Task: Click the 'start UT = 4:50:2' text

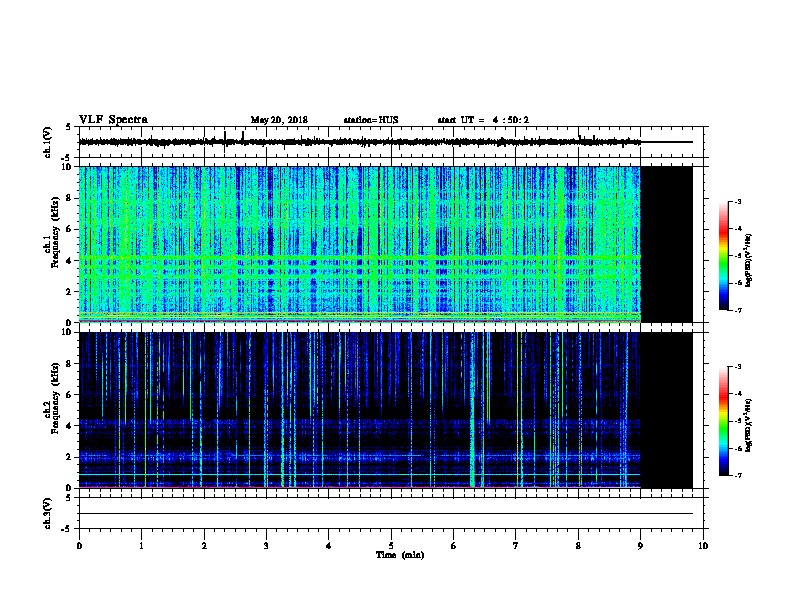Action: (483, 120)
